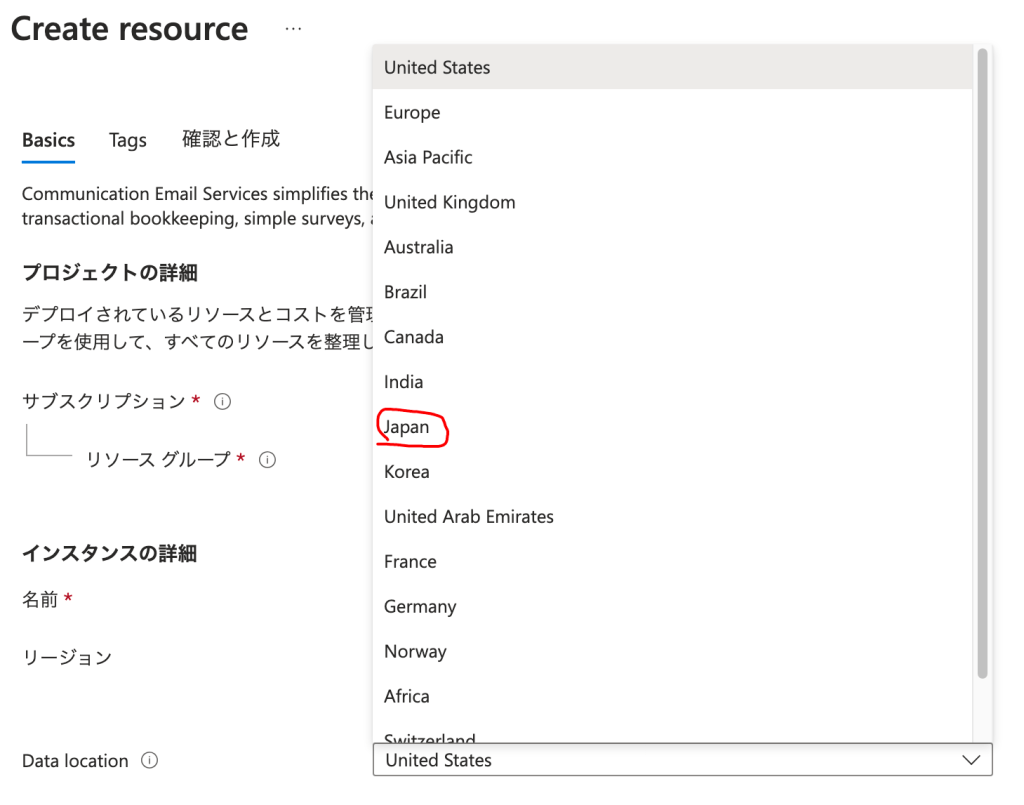Choose Korea in the dropdown list
This screenshot has width=1024, height=805.
[407, 472]
